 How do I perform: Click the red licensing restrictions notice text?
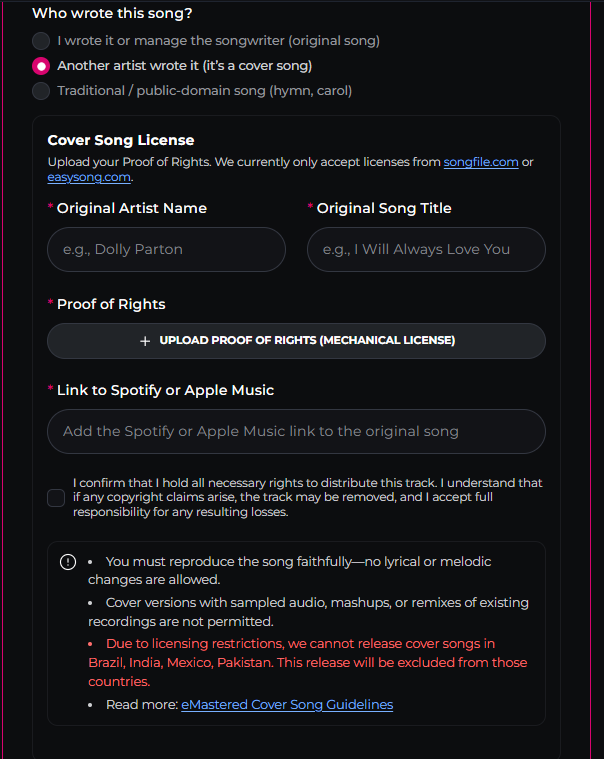pos(308,662)
